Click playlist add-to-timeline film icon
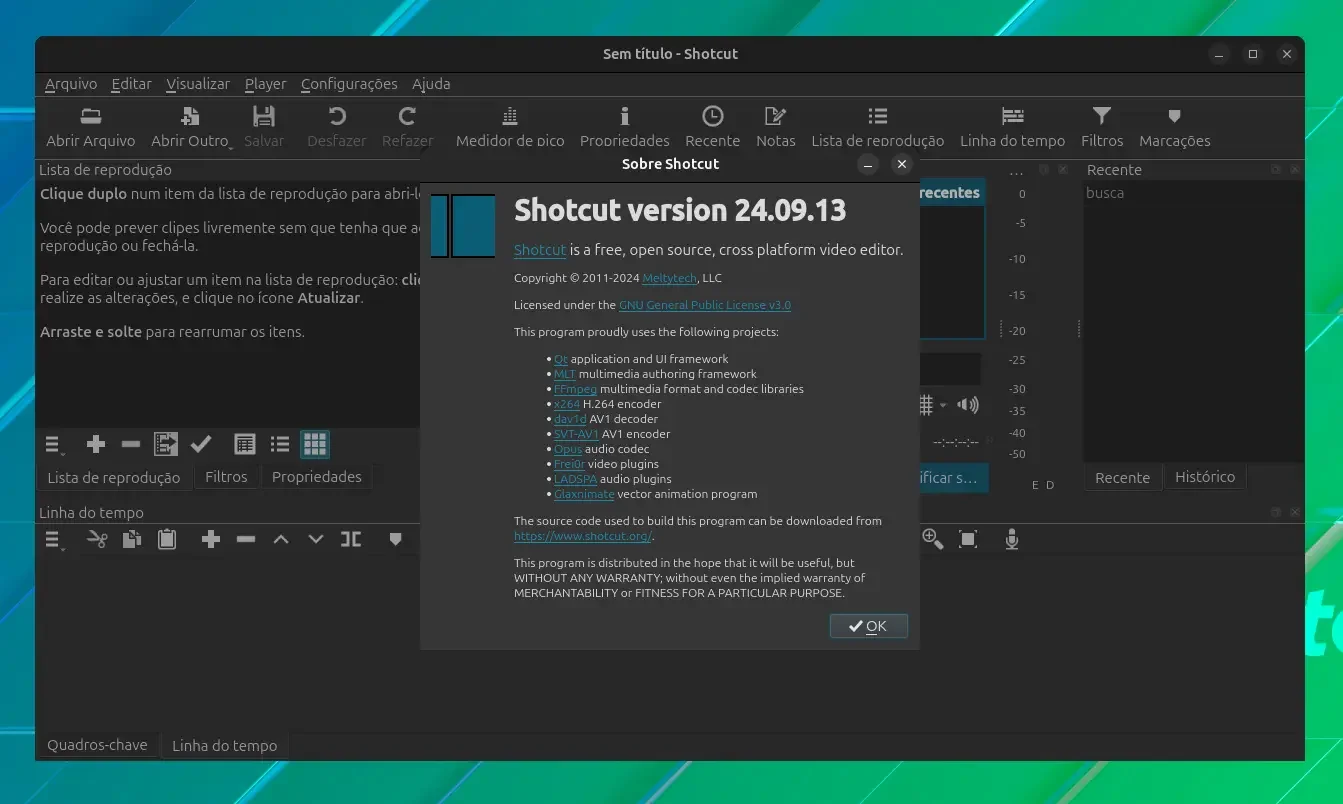This screenshot has height=804, width=1343. point(166,444)
